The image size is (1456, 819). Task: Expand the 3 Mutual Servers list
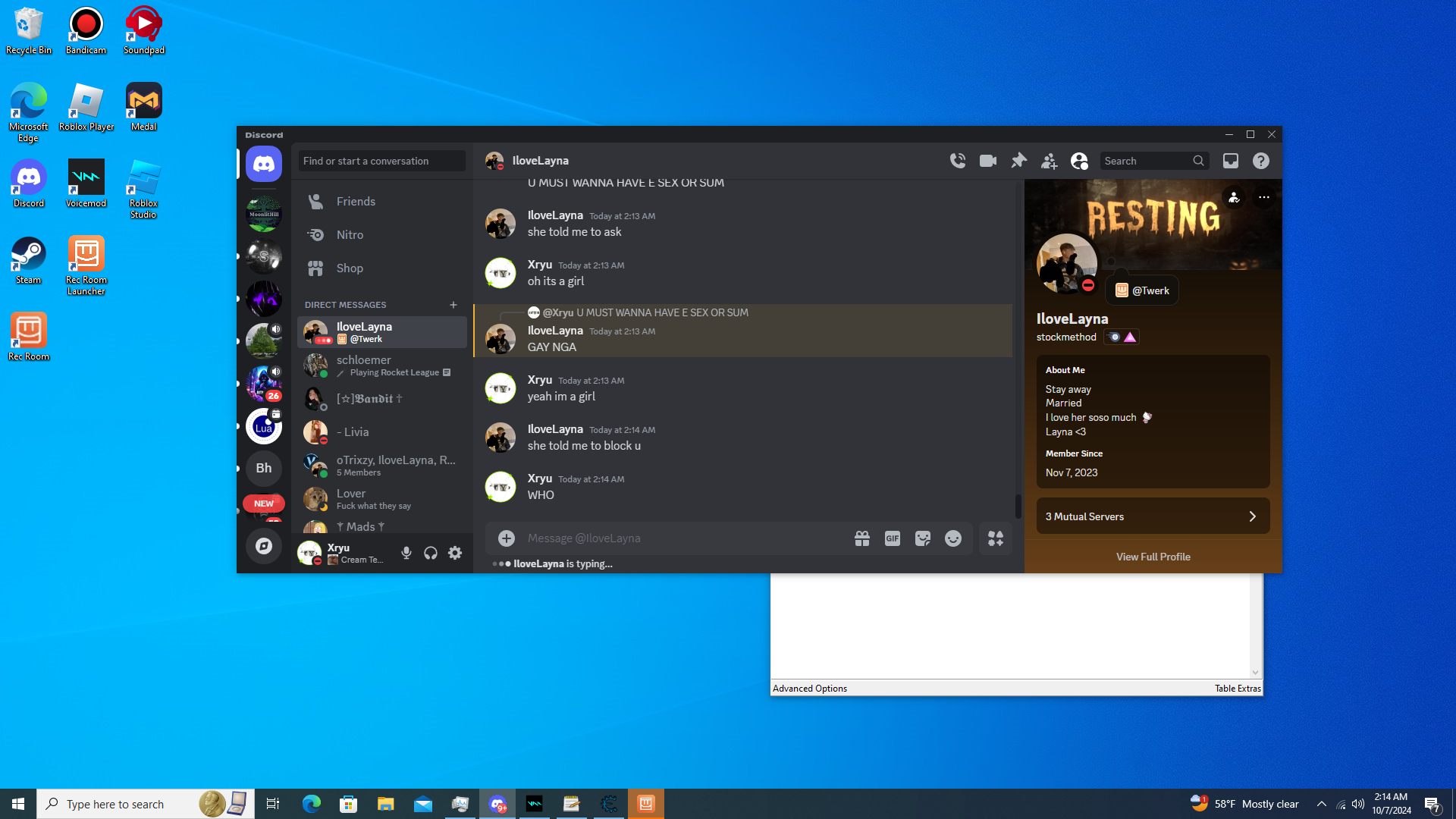coord(1152,516)
